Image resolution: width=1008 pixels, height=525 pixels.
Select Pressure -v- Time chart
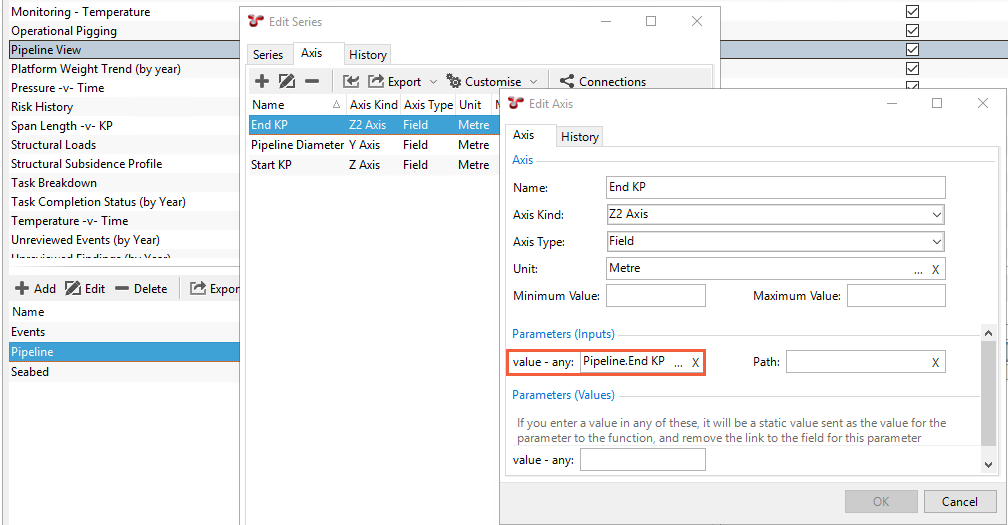[57, 87]
